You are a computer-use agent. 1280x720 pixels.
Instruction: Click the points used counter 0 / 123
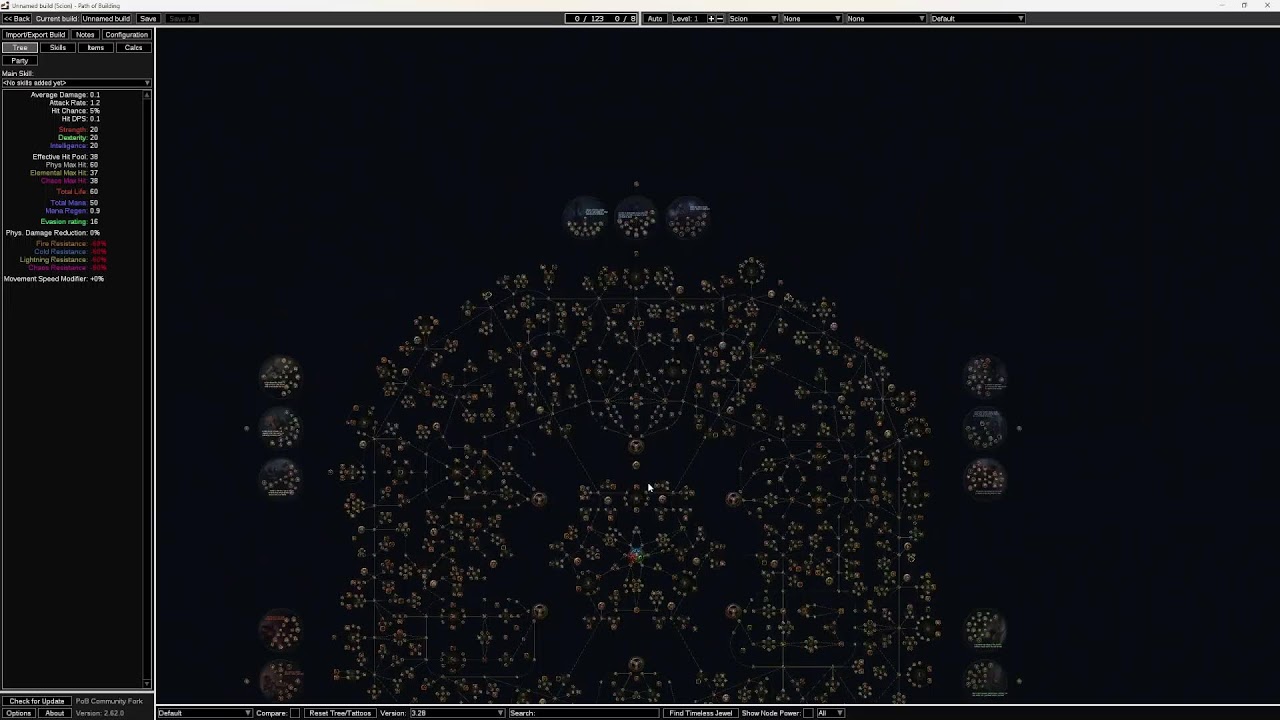(590, 18)
